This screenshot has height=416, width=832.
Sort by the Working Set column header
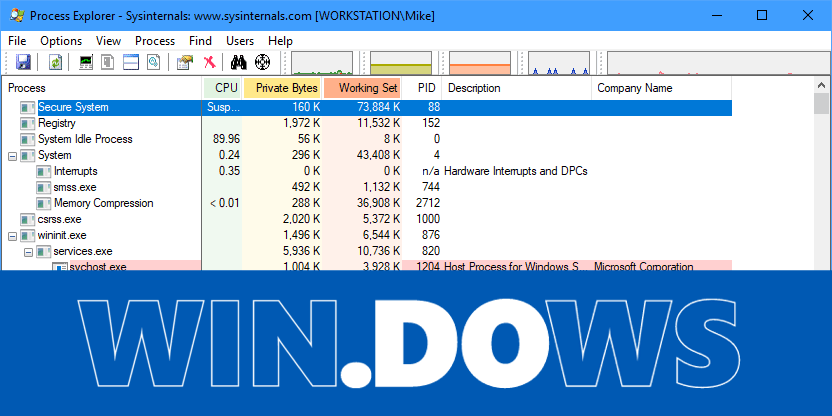tap(362, 88)
